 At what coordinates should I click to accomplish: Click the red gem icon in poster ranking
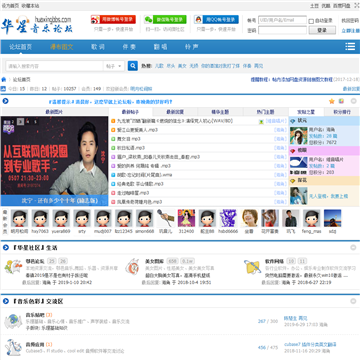(293, 150)
